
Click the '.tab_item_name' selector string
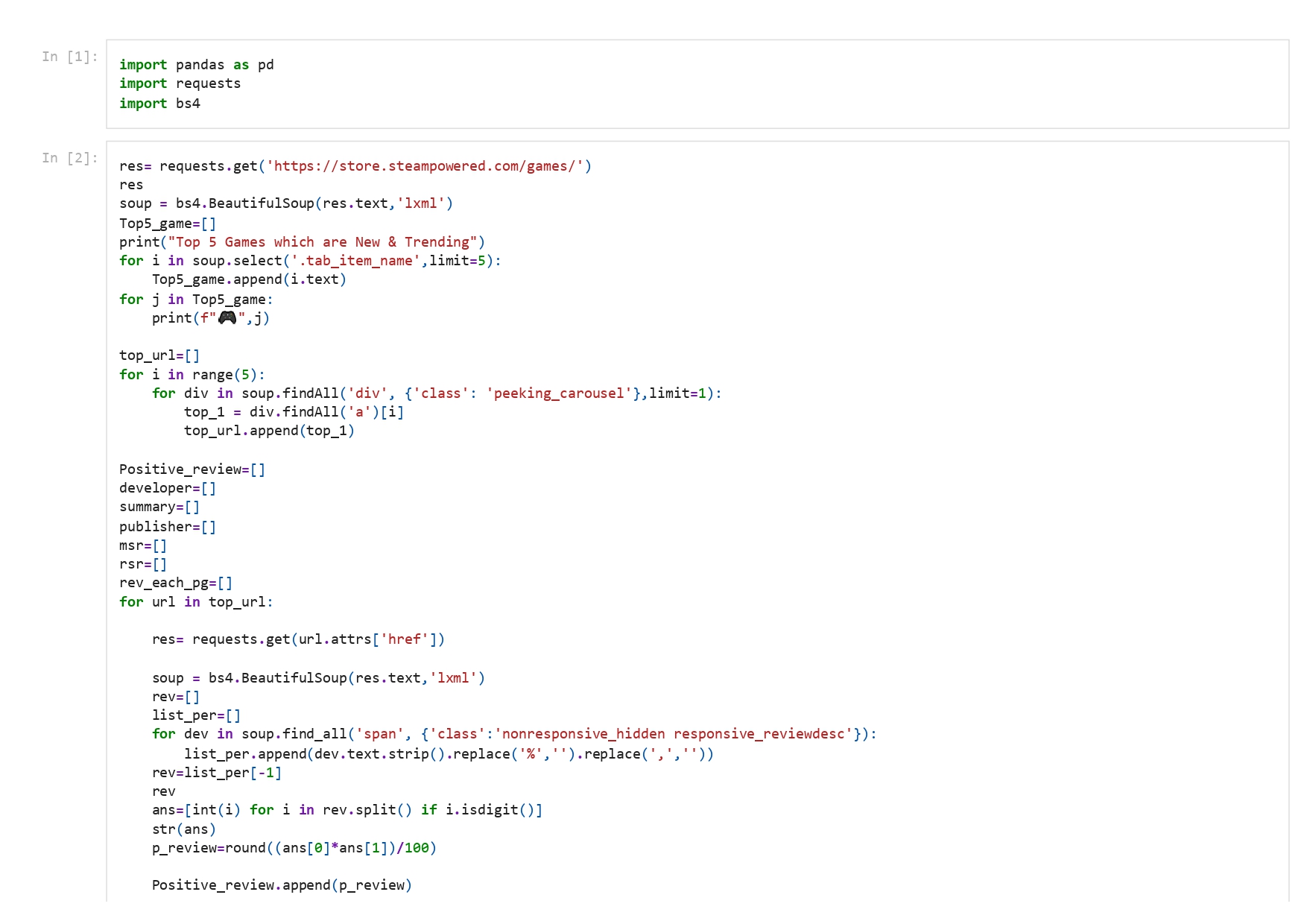(355, 261)
